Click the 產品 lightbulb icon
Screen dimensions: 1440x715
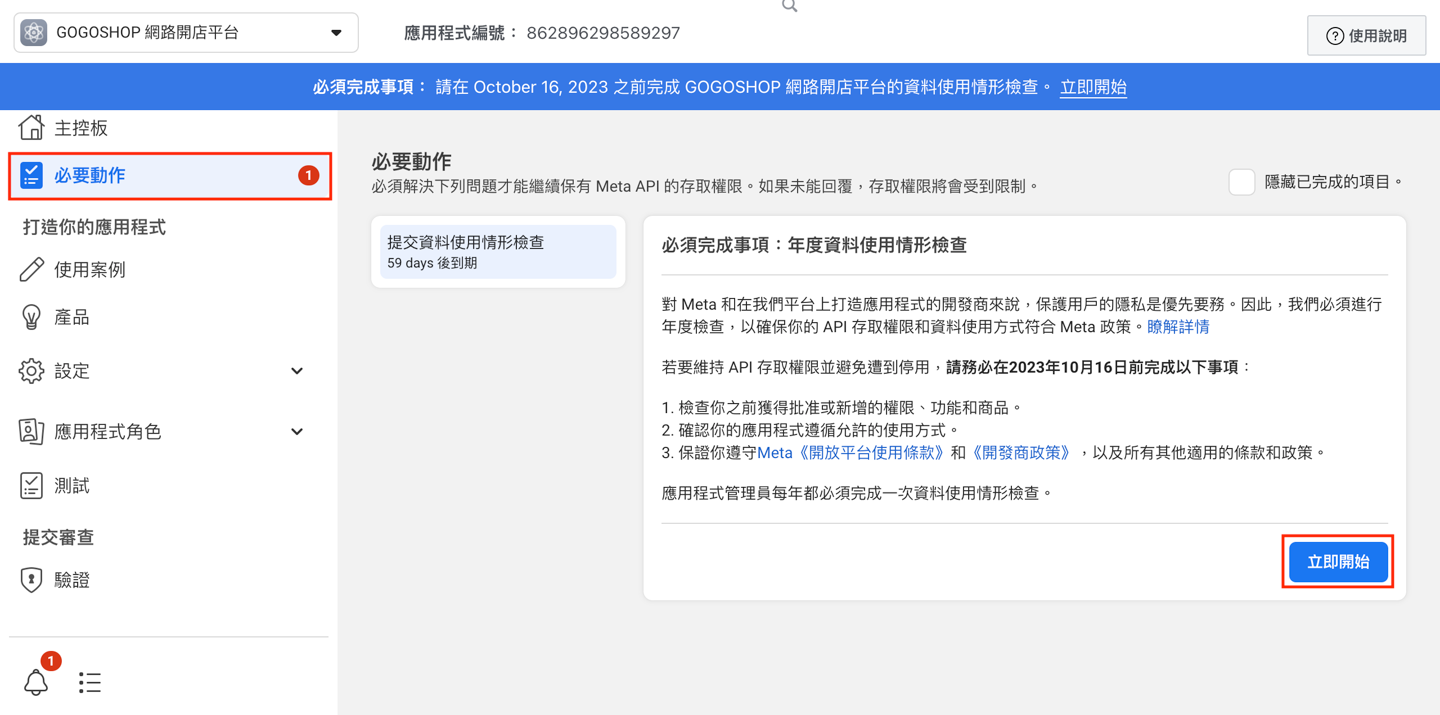[31, 317]
